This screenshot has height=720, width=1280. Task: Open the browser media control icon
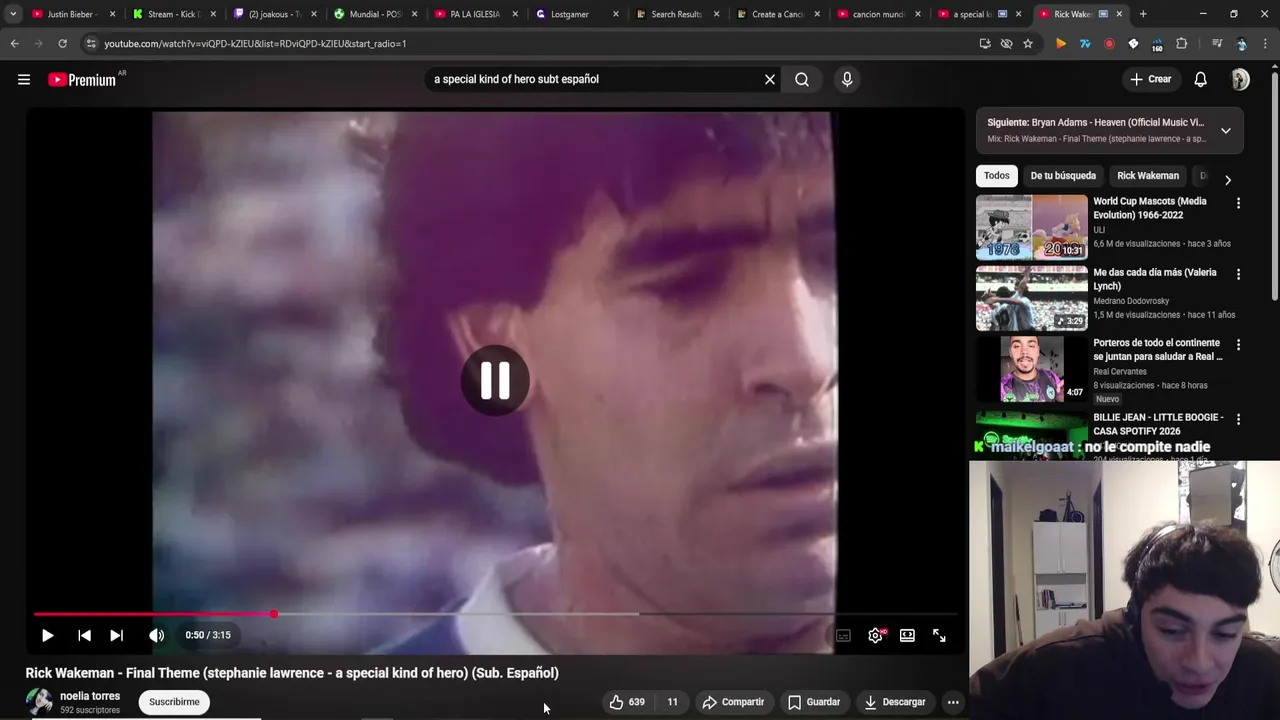click(x=1217, y=44)
